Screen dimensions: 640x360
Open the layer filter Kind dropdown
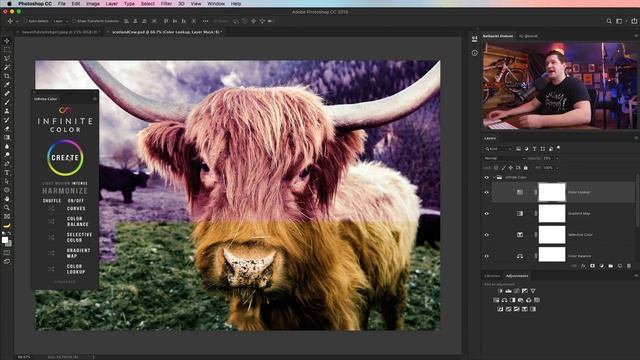(498, 149)
